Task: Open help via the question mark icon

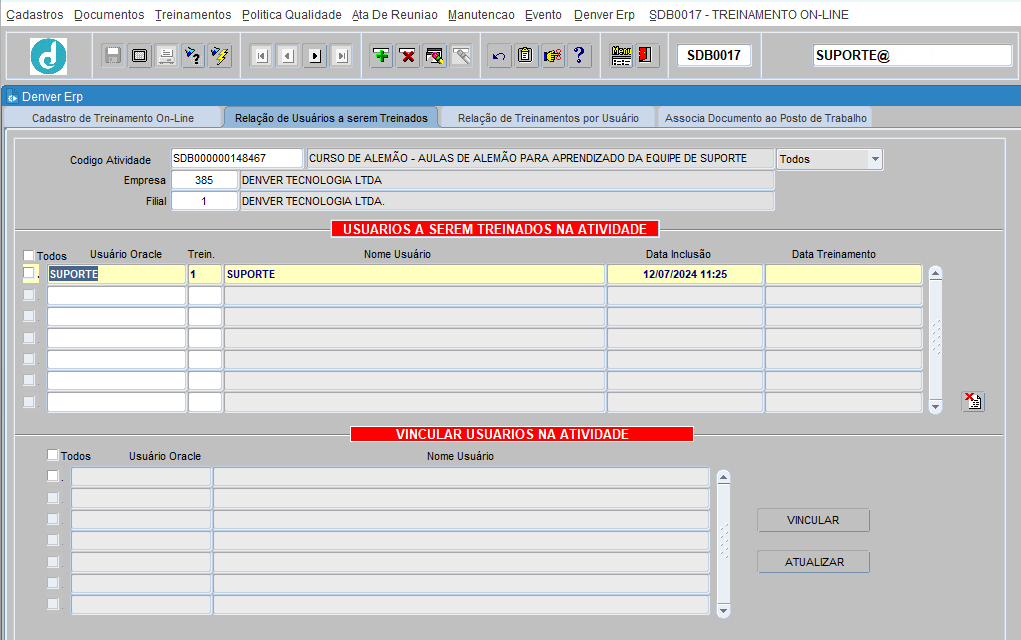Action: (x=579, y=56)
